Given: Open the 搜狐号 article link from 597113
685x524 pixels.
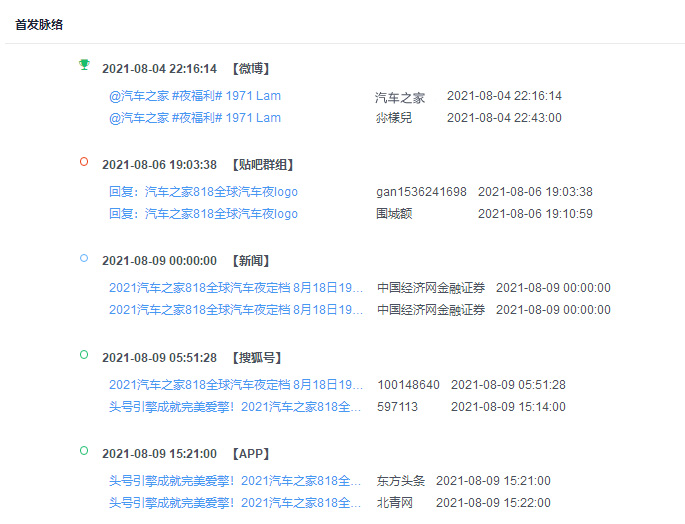Looking at the screenshot, I should tap(236, 407).
